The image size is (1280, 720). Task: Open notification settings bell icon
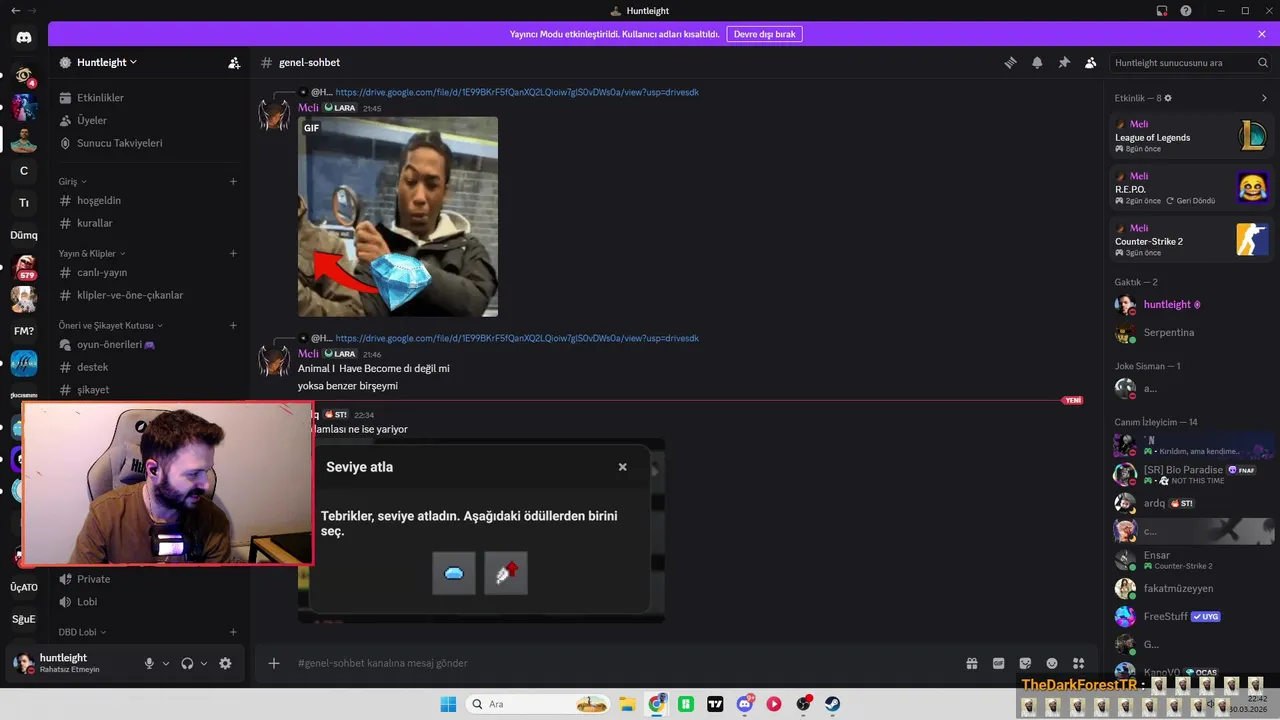pos(1037,62)
